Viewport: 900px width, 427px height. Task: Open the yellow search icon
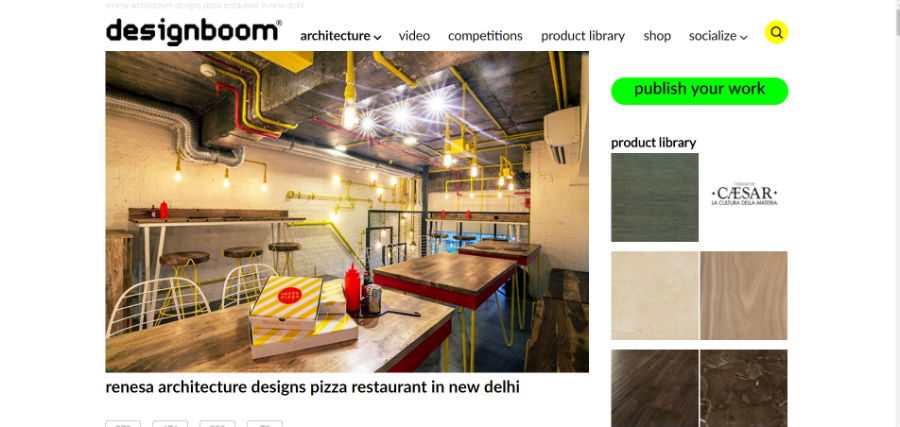click(x=776, y=32)
